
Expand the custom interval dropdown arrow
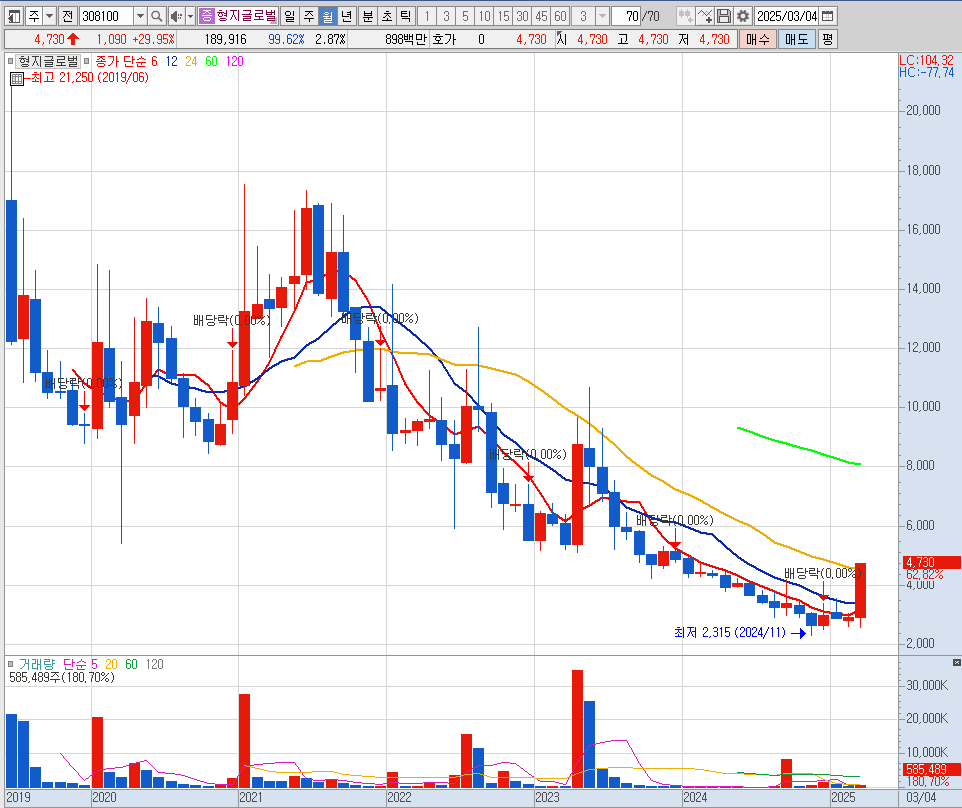pos(602,16)
